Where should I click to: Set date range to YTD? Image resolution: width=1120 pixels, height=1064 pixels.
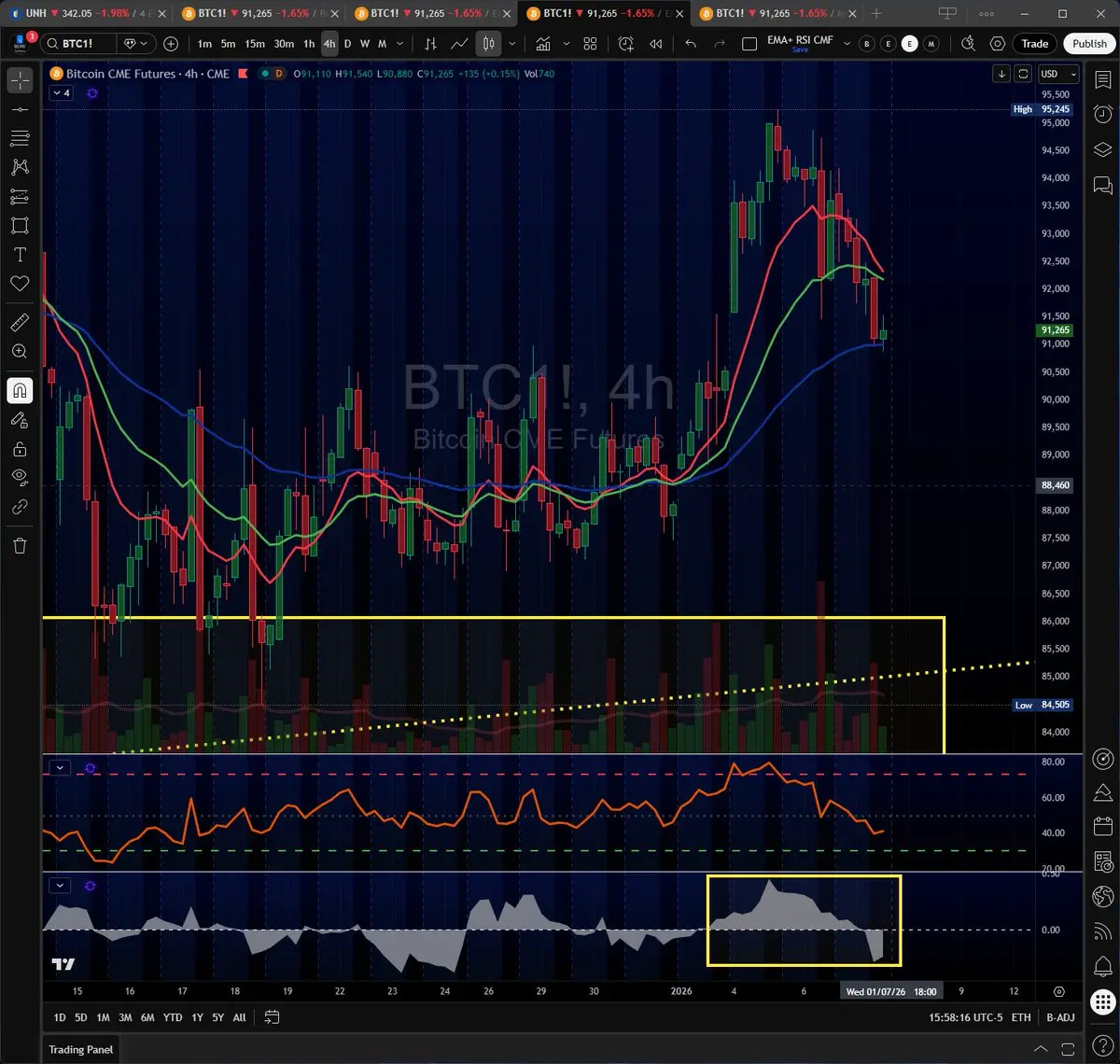click(173, 1017)
